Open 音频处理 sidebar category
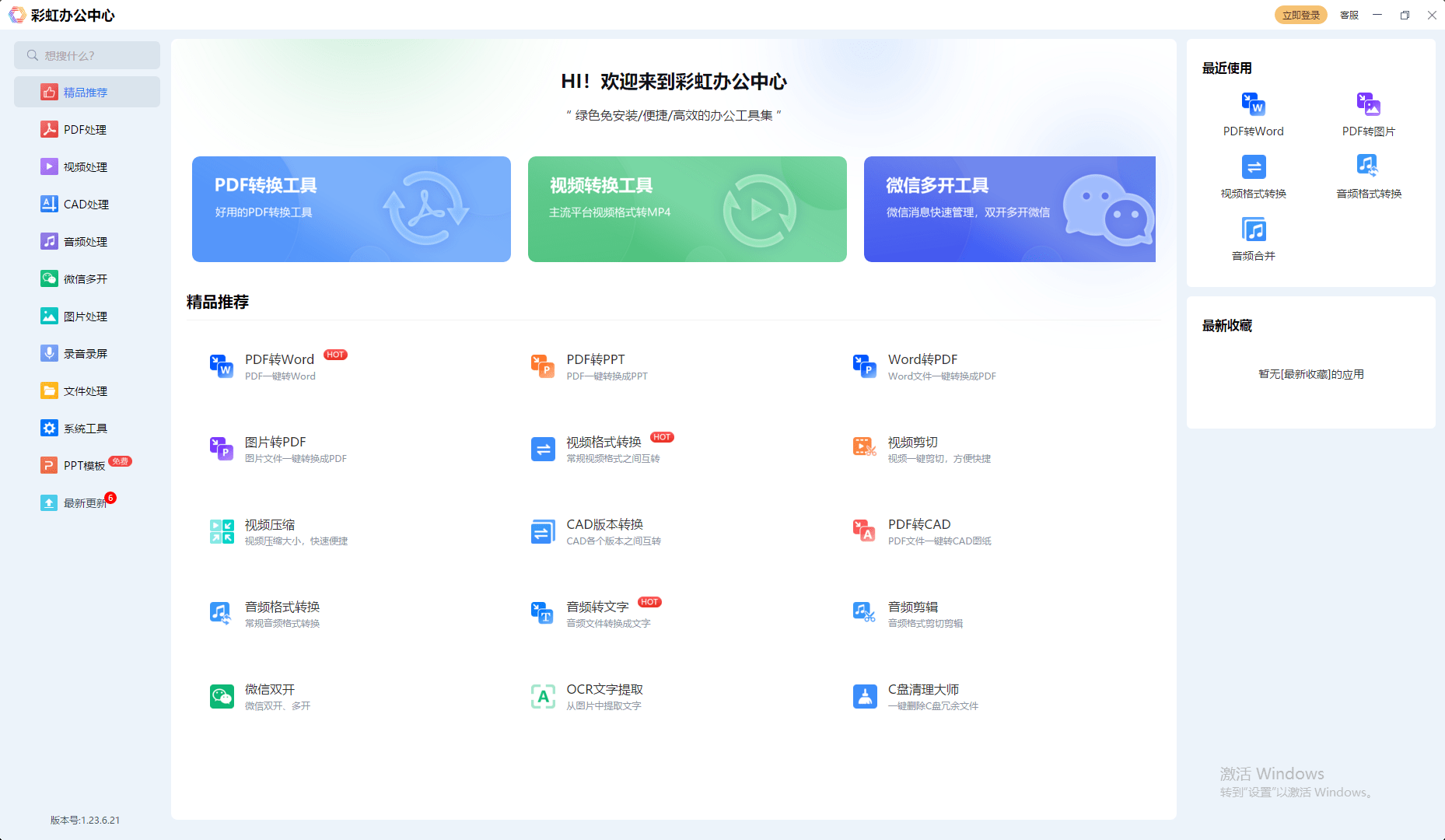This screenshot has width=1445, height=840. (87, 241)
